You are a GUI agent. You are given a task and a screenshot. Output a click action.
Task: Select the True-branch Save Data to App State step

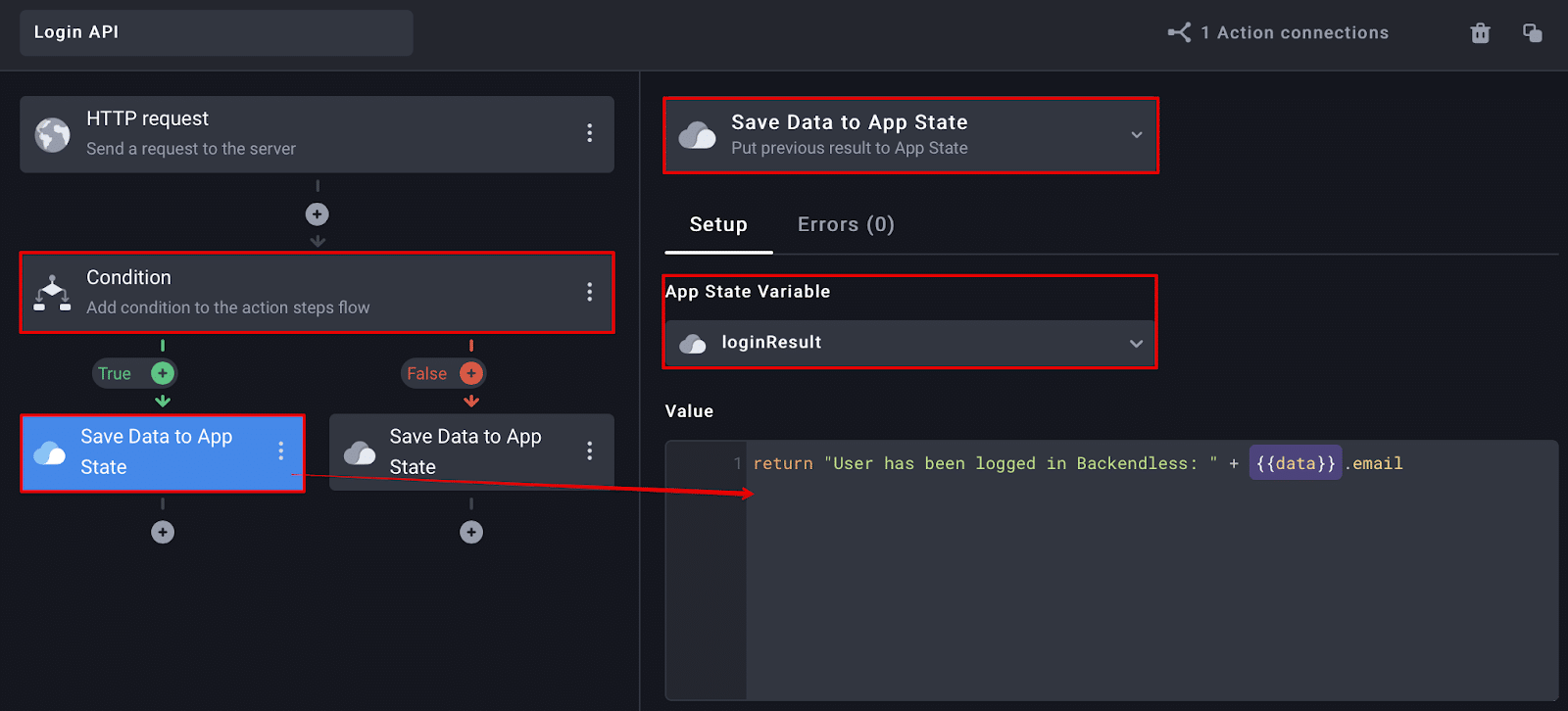(163, 452)
